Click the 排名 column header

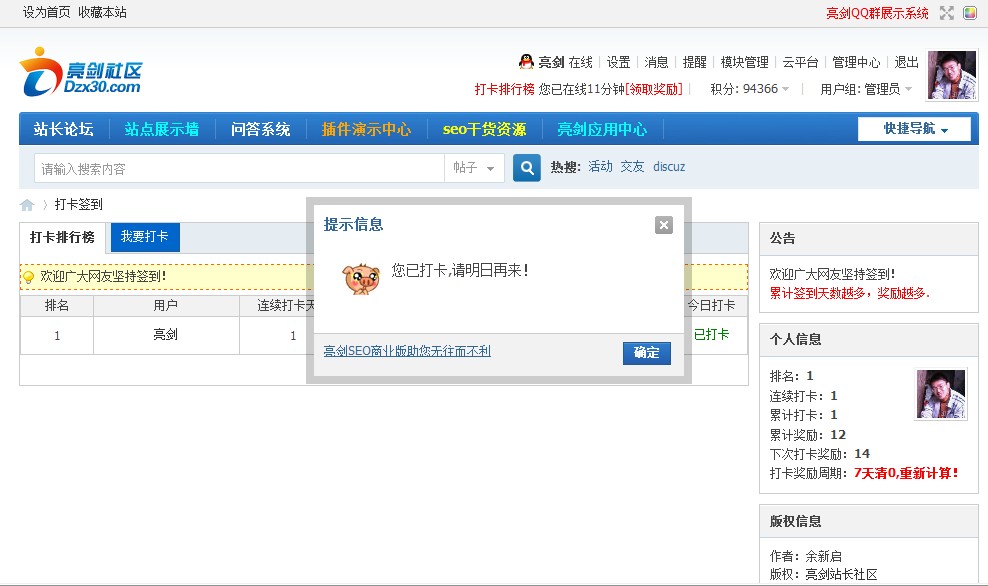coord(57,306)
